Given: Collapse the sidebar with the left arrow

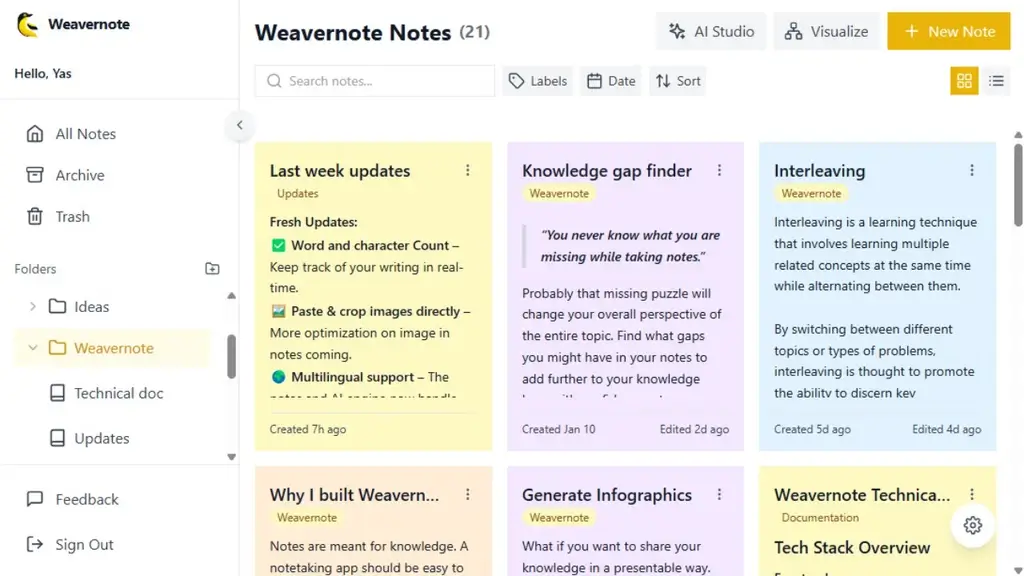Looking at the screenshot, I should pos(239,125).
